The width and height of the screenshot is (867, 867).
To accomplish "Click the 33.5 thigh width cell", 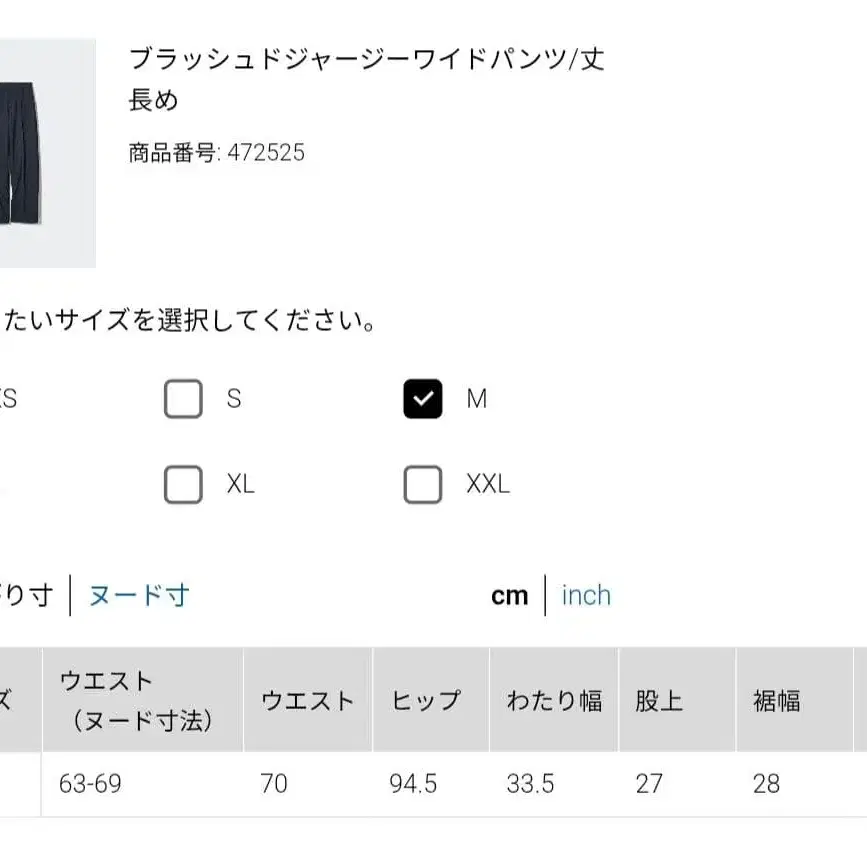I will (530, 783).
